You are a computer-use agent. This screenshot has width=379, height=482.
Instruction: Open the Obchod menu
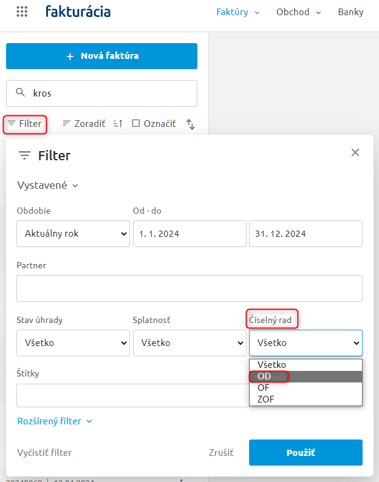298,12
